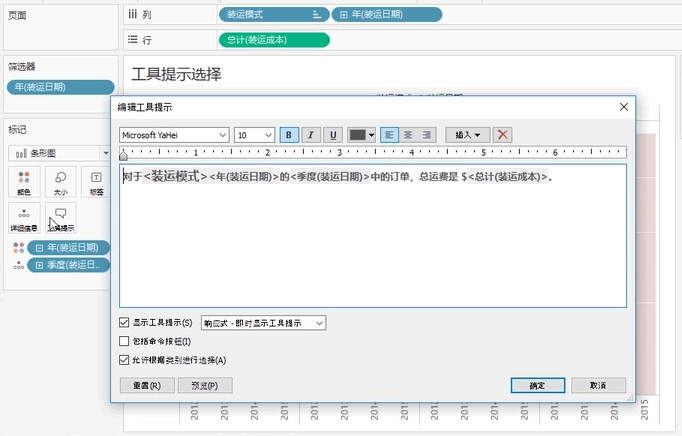
Task: Open the Microsoft YaHei font dropdown
Action: click(x=174, y=135)
